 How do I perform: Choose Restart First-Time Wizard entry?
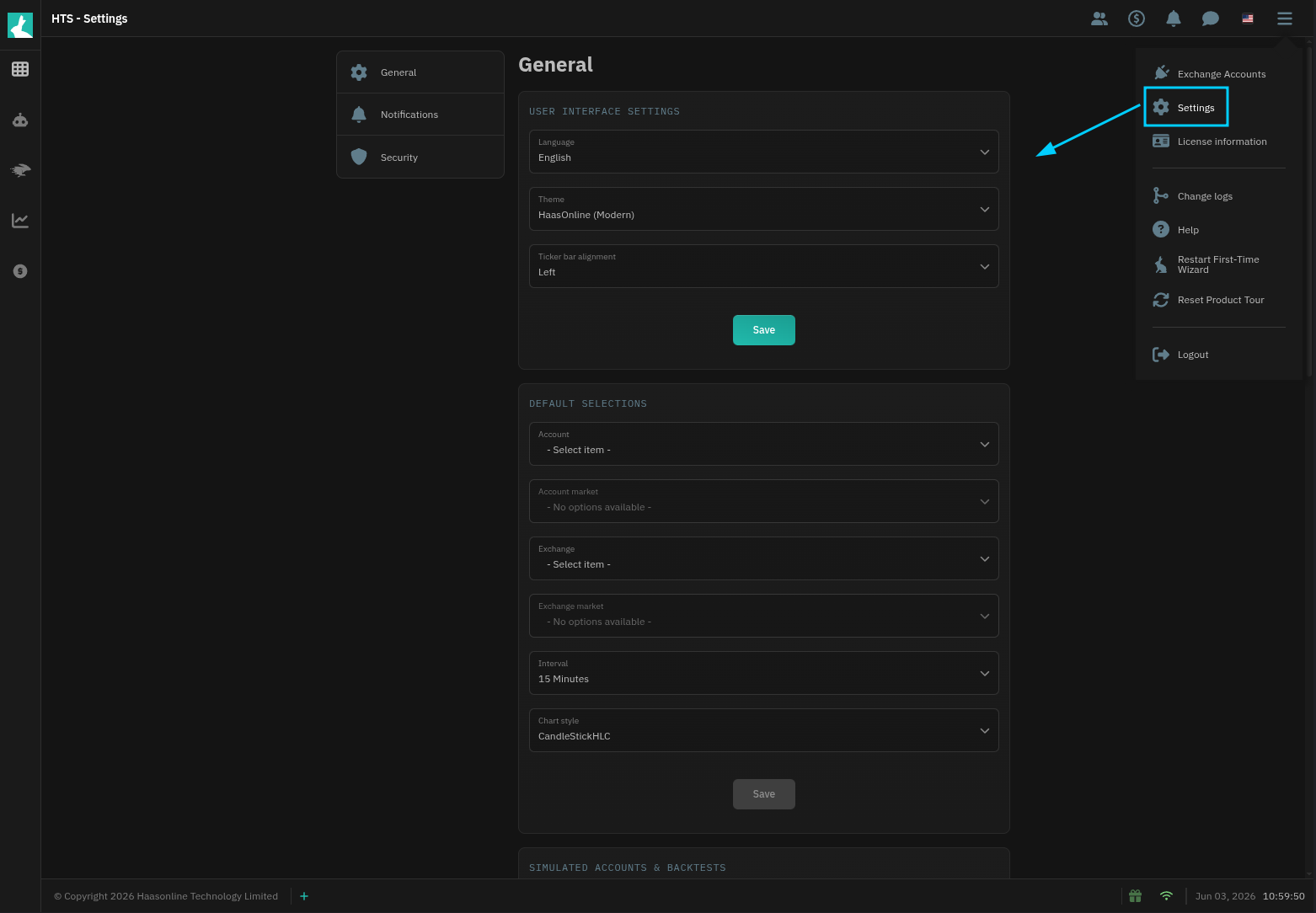(1218, 264)
